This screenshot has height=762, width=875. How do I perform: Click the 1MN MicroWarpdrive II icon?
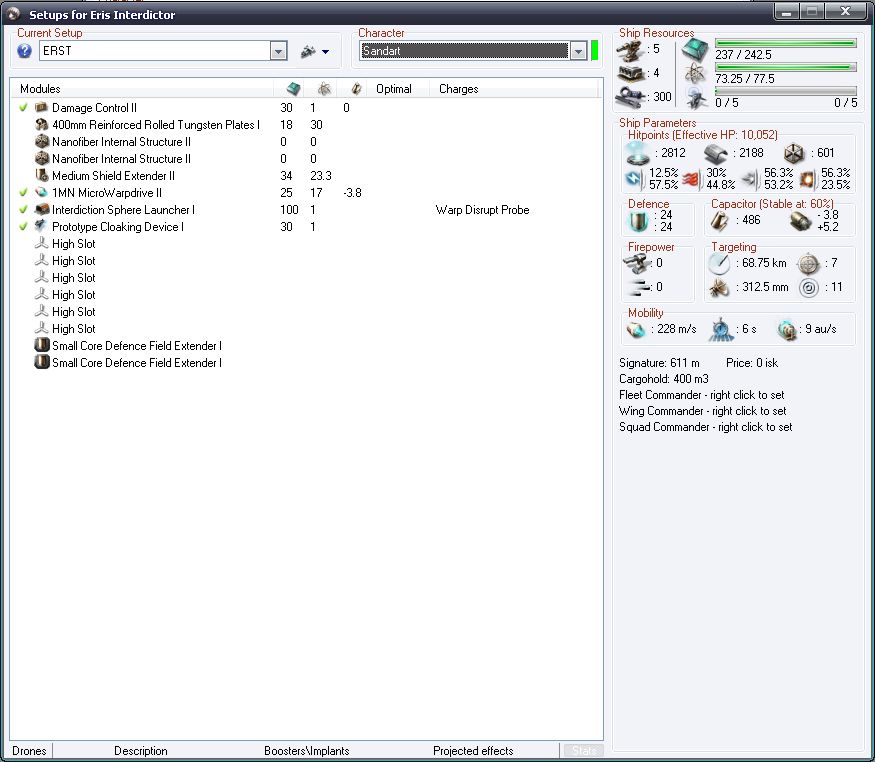[41, 192]
